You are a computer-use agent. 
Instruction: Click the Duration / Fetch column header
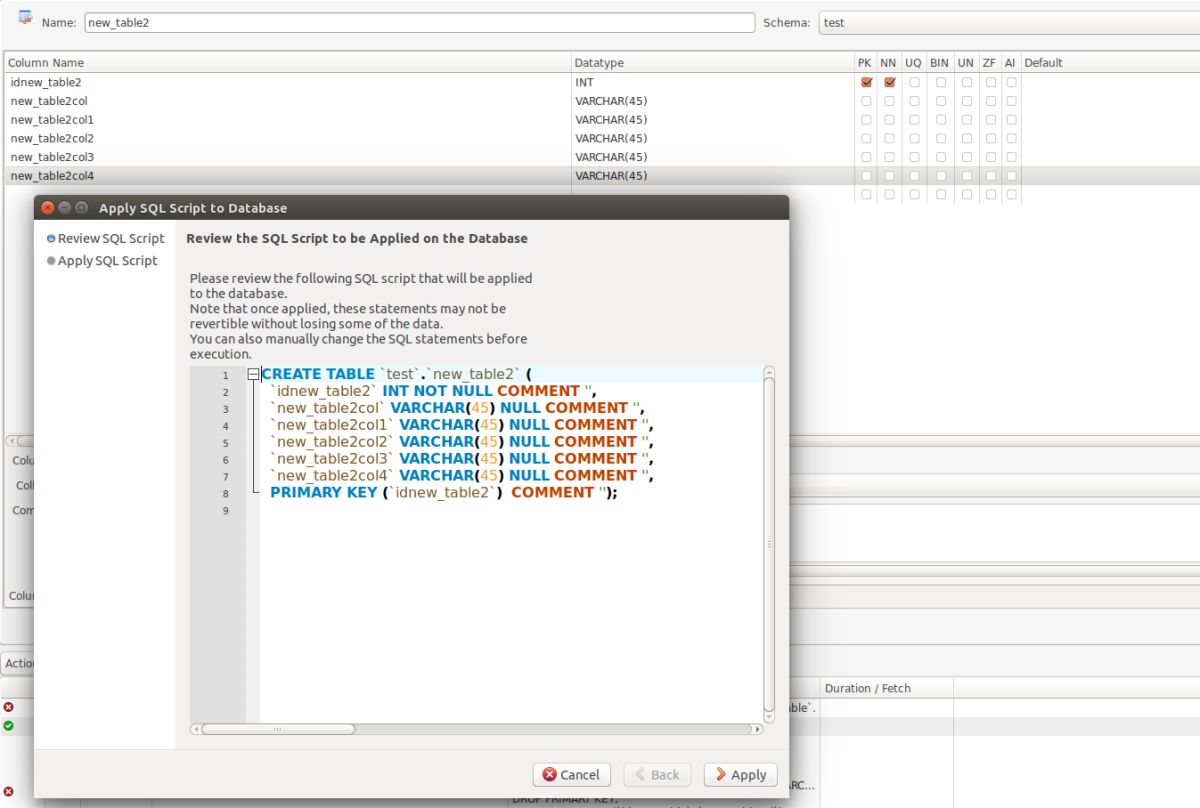tap(886, 688)
